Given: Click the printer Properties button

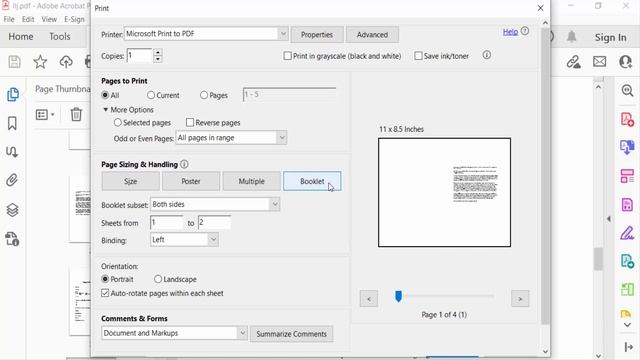Looking at the screenshot, I should click(317, 35).
